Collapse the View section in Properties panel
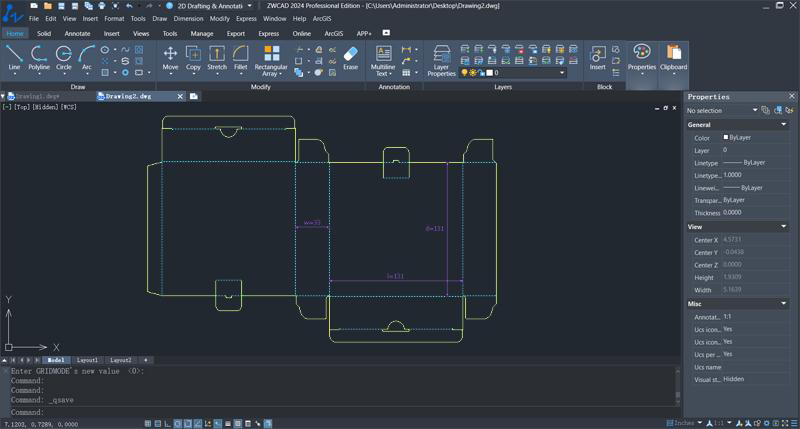This screenshot has width=800, height=429. point(784,227)
